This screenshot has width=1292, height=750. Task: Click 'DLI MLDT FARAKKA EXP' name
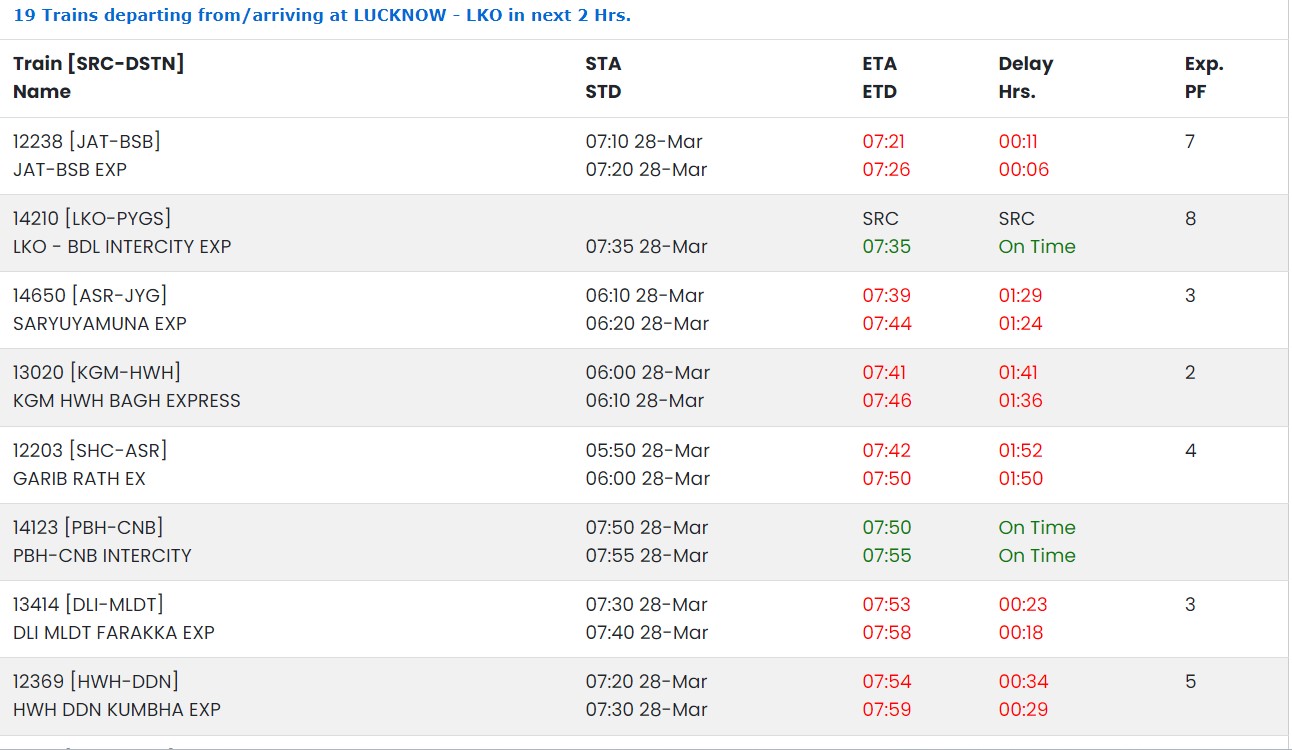tap(114, 633)
